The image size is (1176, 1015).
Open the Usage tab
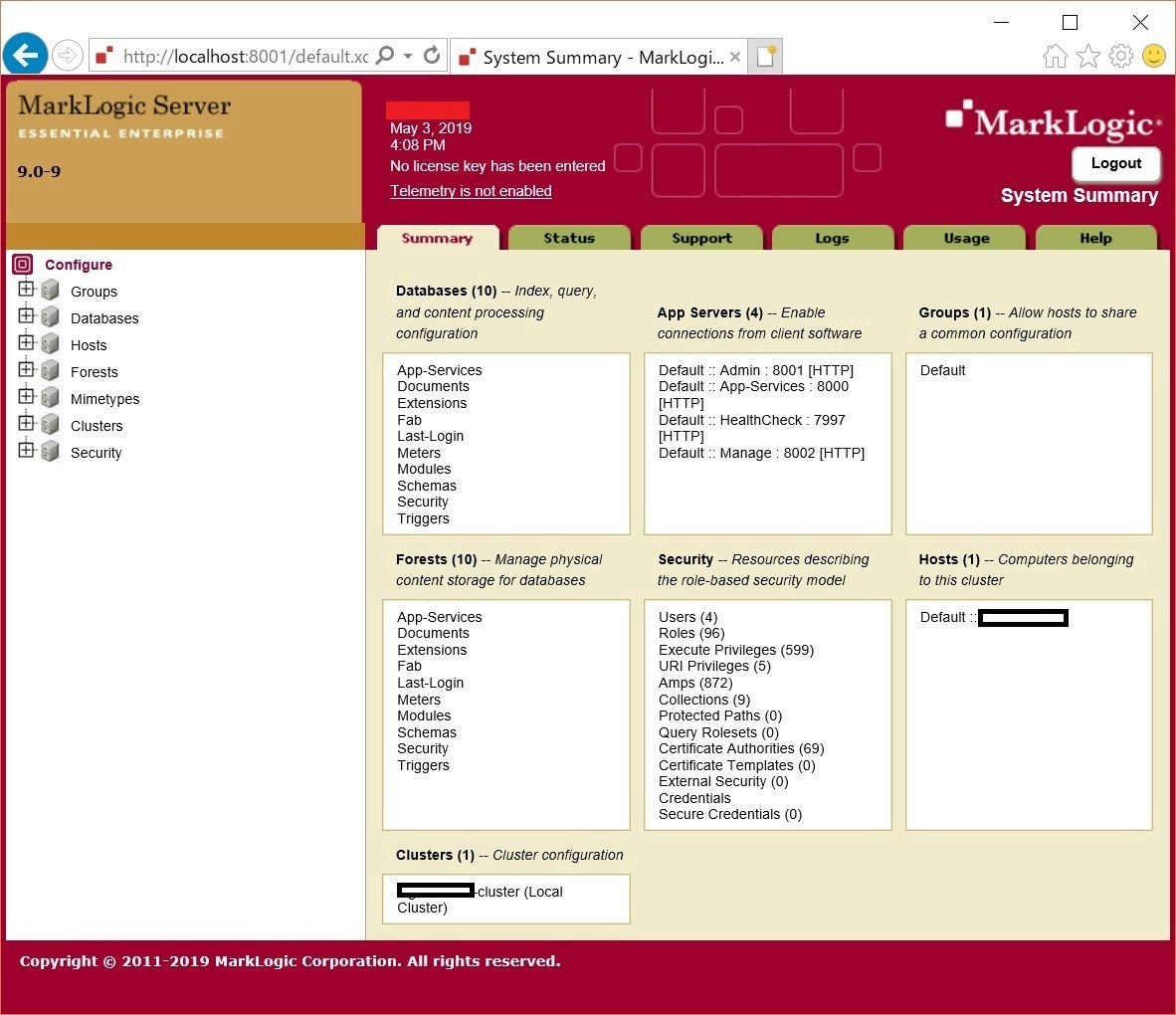(966, 238)
